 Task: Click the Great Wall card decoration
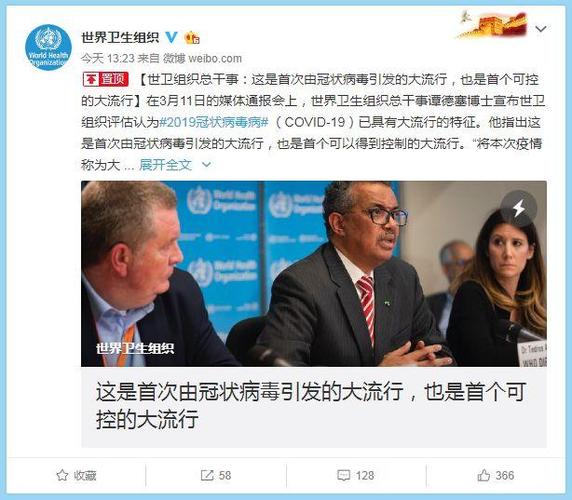coord(492,24)
